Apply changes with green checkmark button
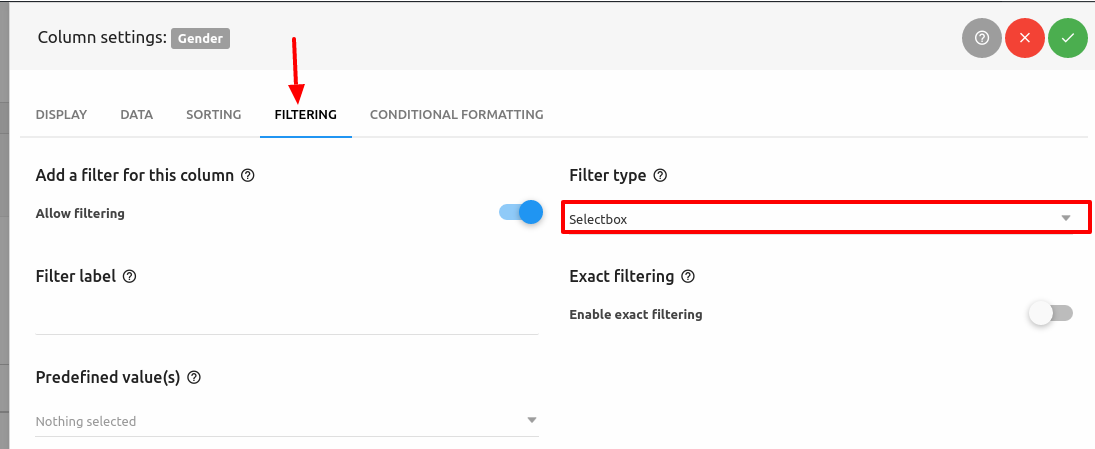This screenshot has width=1095, height=449. coord(1068,38)
